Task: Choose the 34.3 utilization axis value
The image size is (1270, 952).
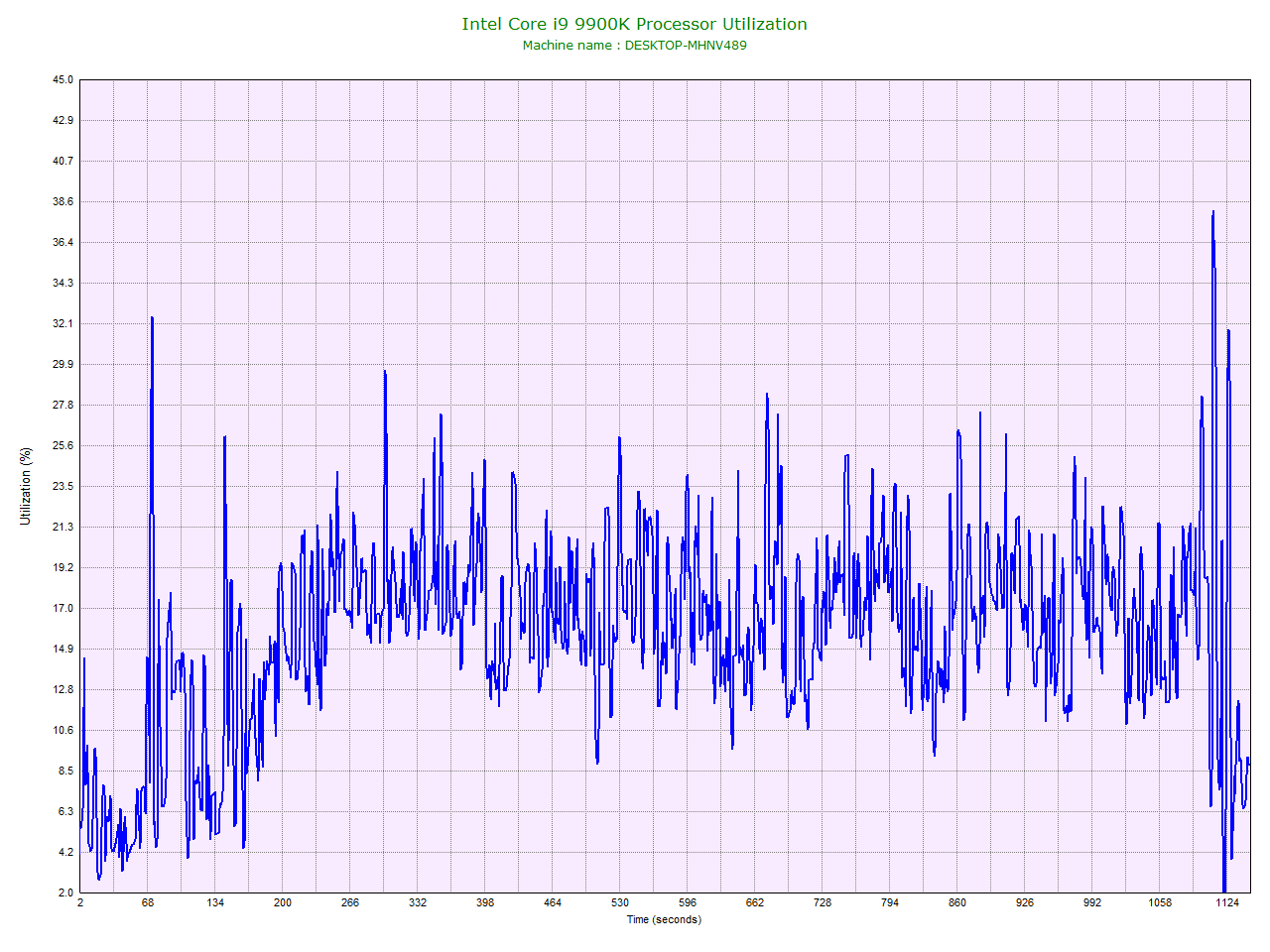Action: pyautogui.click(x=63, y=283)
